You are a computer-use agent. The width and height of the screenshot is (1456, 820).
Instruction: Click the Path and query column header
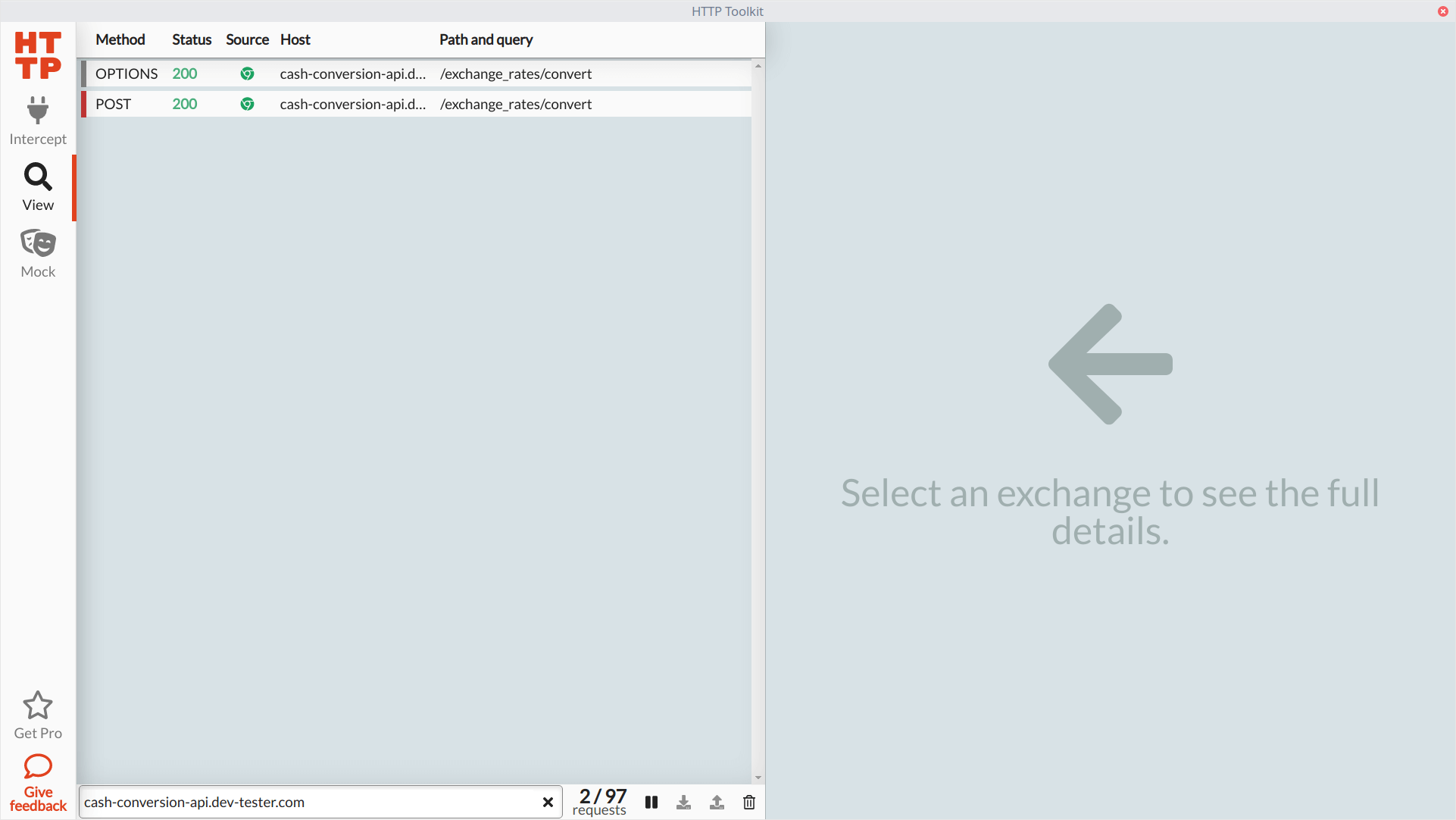(486, 39)
